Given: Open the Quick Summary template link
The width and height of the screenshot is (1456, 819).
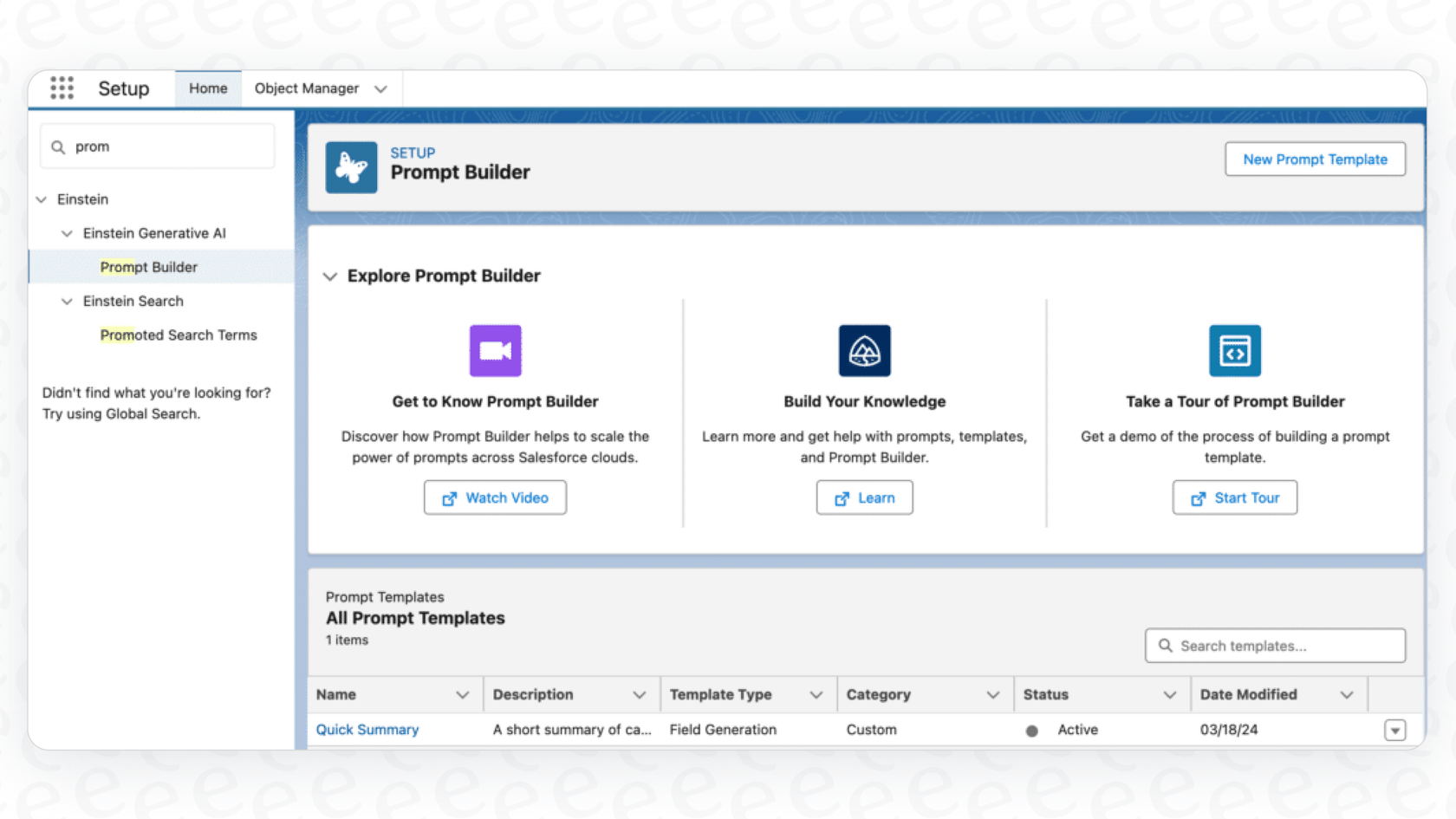Looking at the screenshot, I should click(x=367, y=730).
